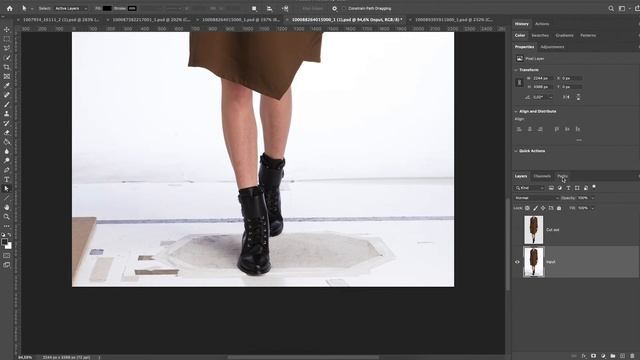
Task: Select the Dodge tool
Action: pos(7,161)
